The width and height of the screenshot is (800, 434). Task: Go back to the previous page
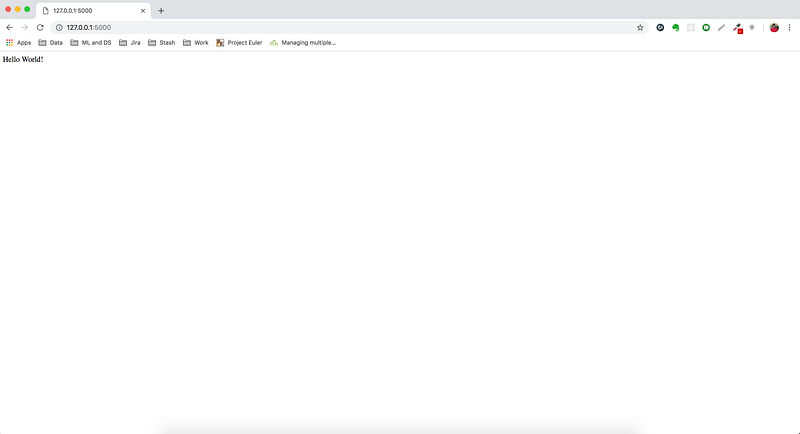10,28
